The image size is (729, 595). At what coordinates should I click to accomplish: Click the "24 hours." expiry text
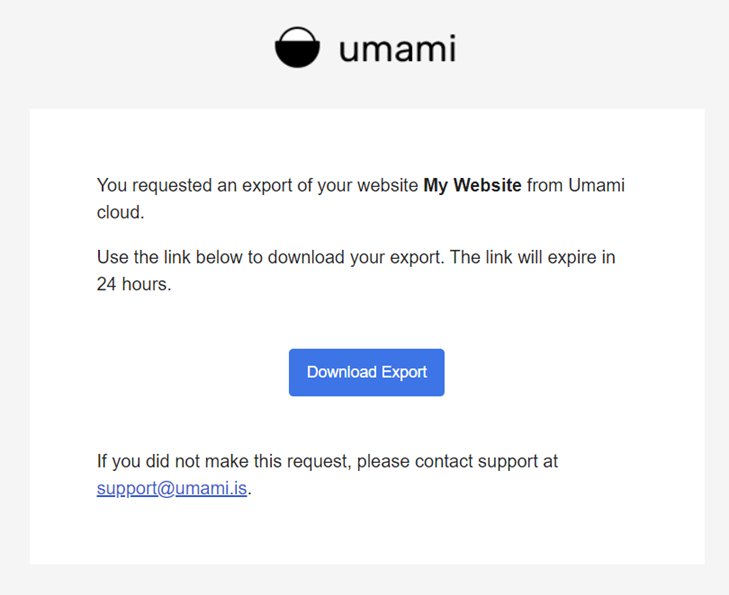[133, 285]
